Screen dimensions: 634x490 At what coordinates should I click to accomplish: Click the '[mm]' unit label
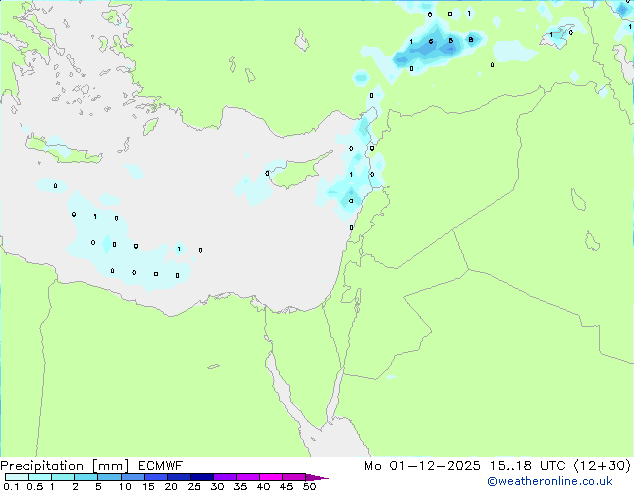[110, 466]
